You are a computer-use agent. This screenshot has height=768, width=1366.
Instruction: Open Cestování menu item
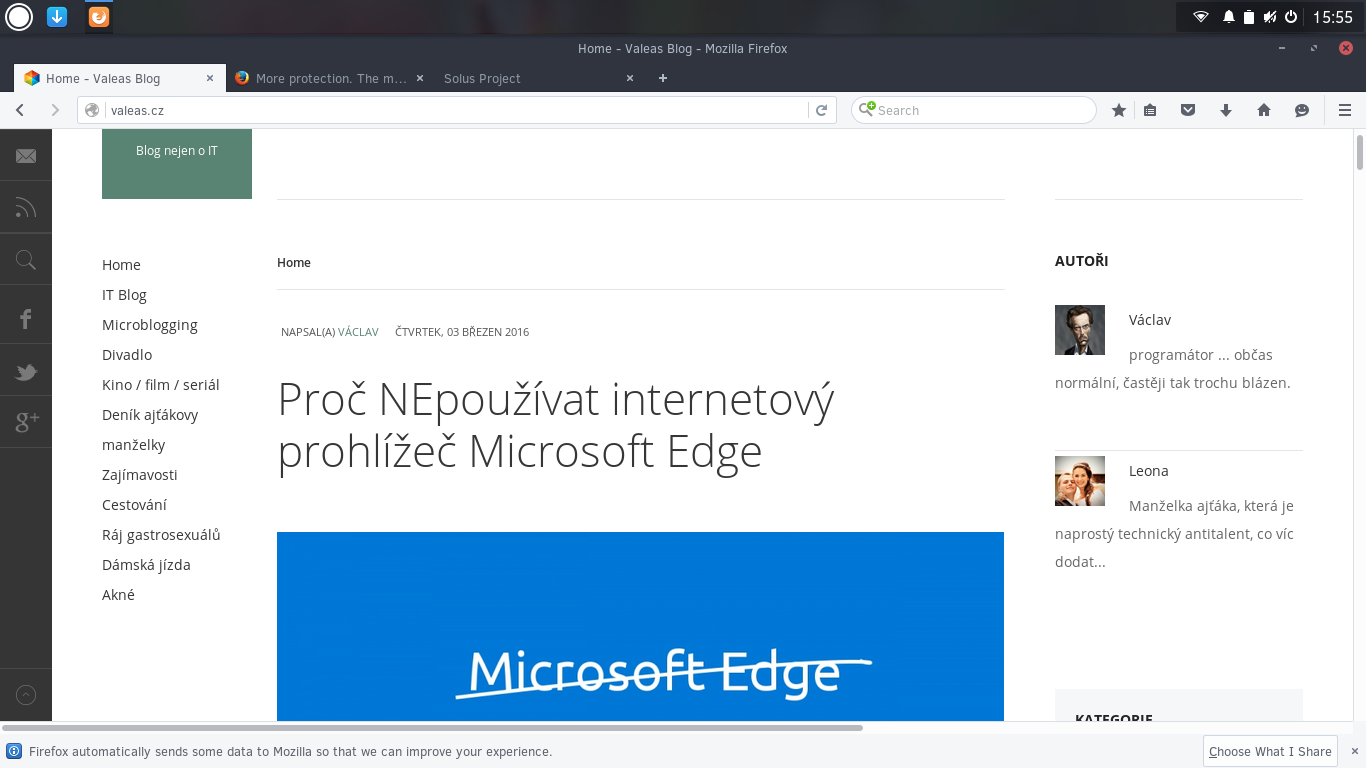click(134, 505)
